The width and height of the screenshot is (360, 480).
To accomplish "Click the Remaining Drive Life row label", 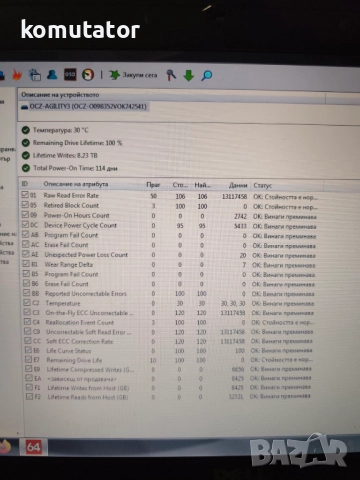I will (74, 360).
